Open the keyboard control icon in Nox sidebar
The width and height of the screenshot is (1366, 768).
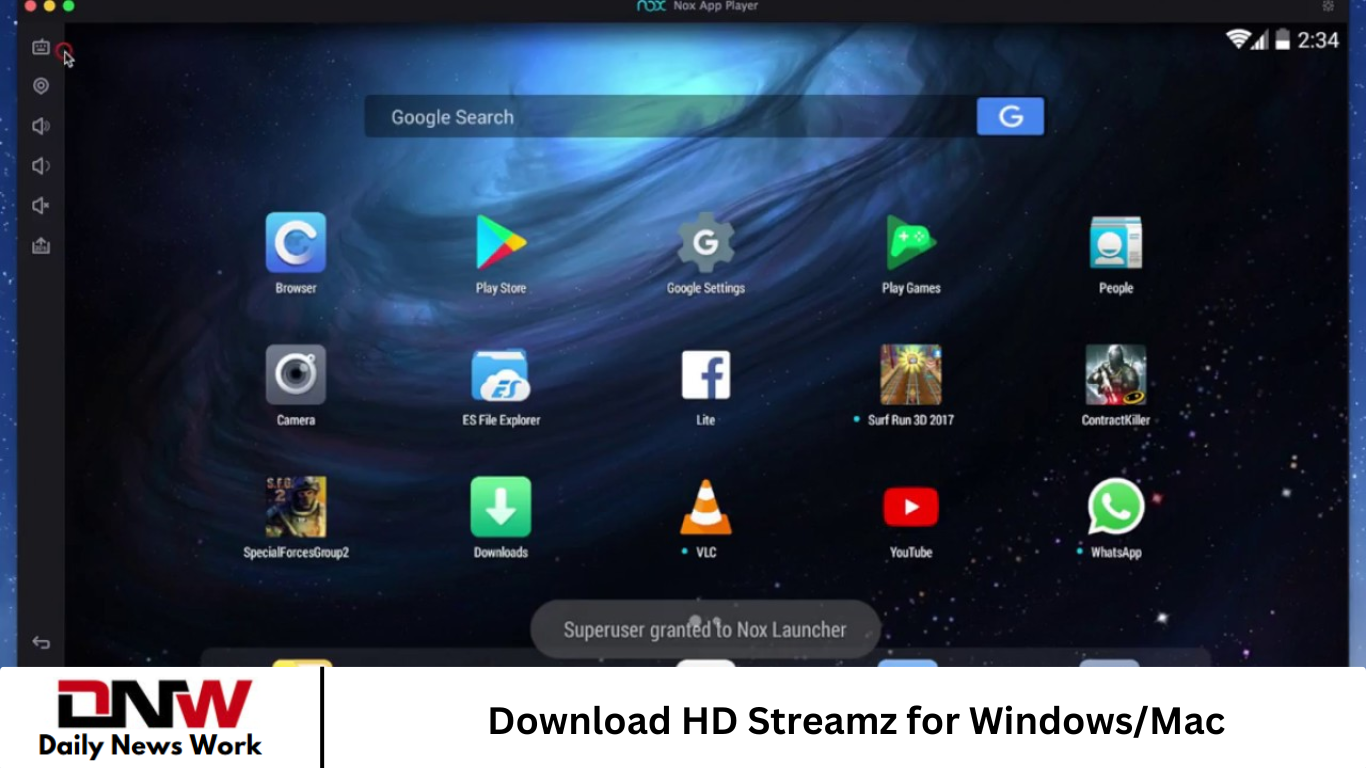pyautogui.click(x=41, y=47)
